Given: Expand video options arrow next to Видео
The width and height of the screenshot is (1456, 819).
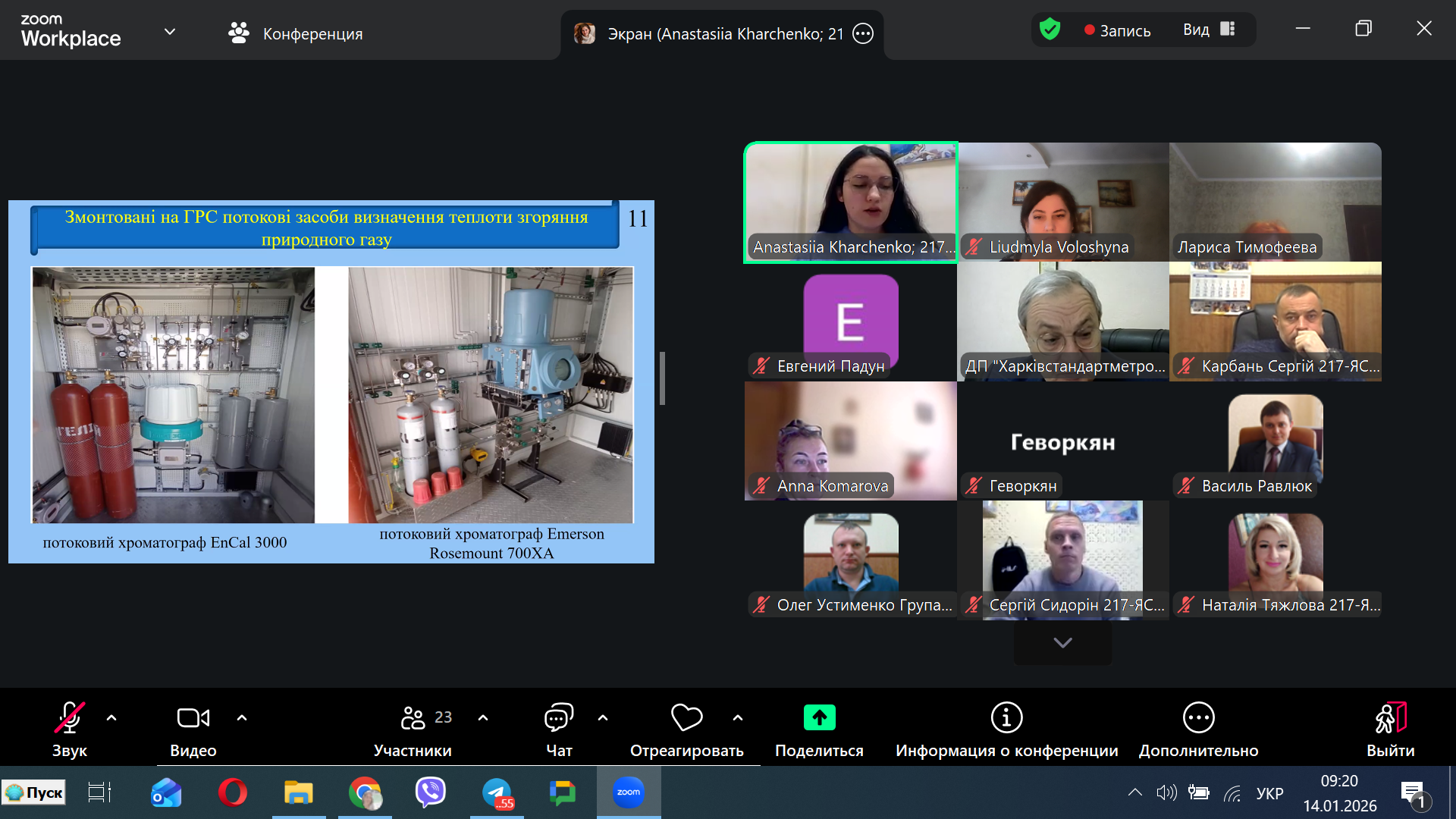Looking at the screenshot, I should [242, 718].
